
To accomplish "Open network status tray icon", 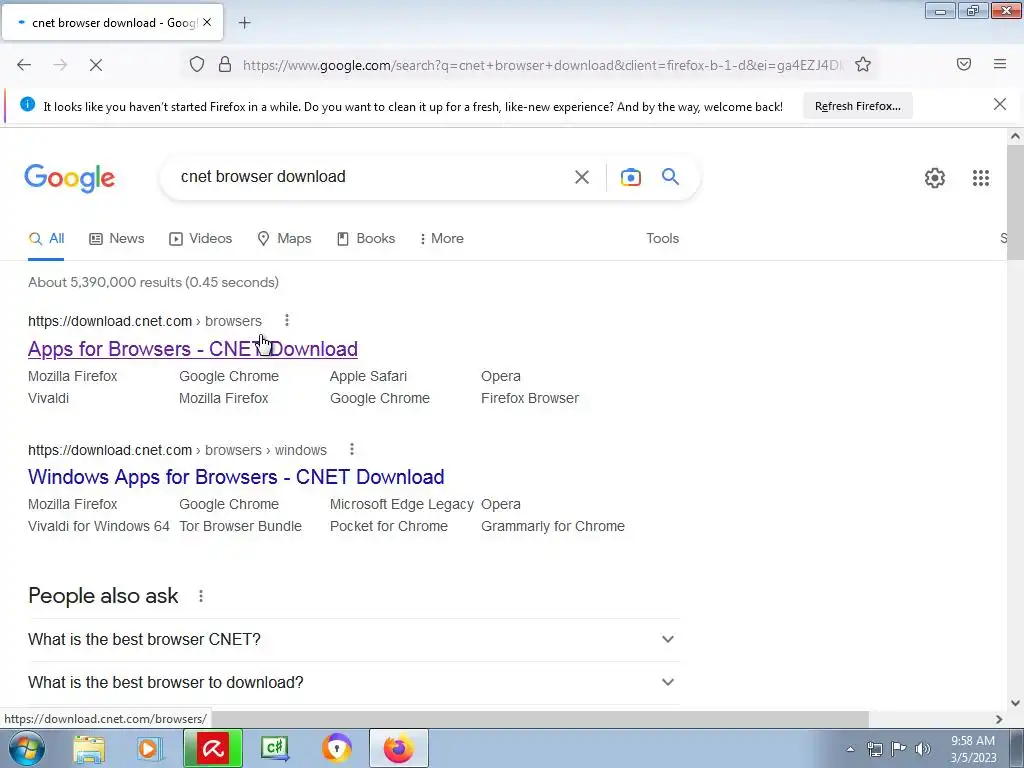I will (874, 749).
